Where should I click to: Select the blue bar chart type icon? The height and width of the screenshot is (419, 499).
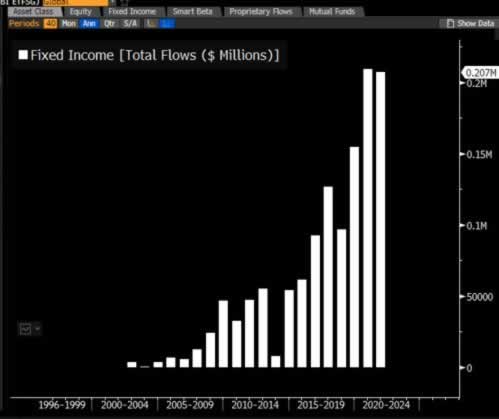[x=167, y=23]
